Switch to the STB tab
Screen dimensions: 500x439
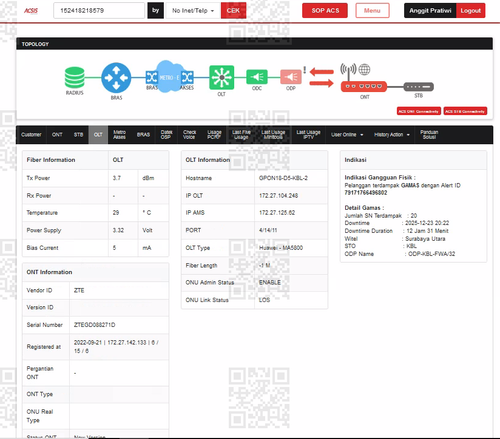78,135
